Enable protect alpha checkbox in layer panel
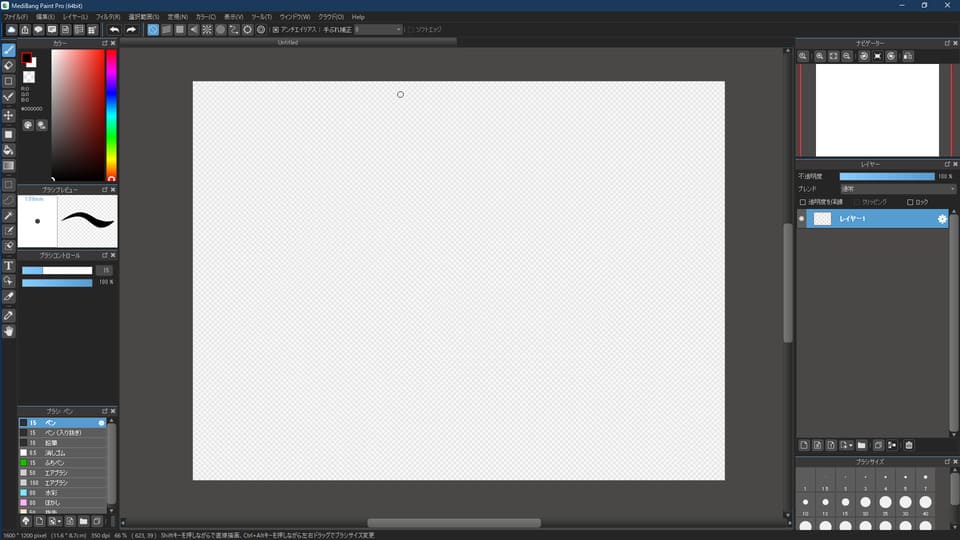The image size is (960, 540). point(803,202)
